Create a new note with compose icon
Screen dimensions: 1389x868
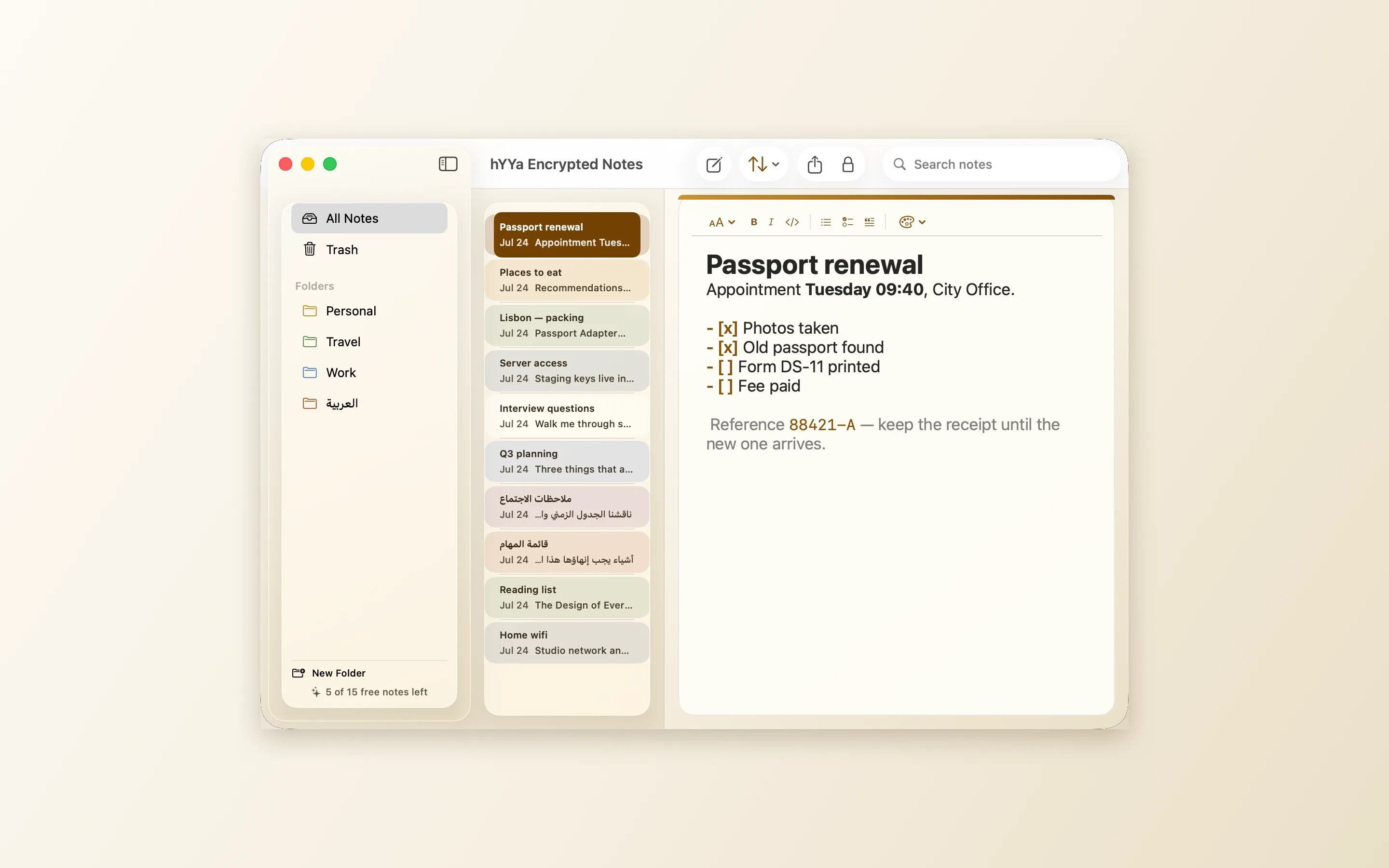tap(713, 165)
